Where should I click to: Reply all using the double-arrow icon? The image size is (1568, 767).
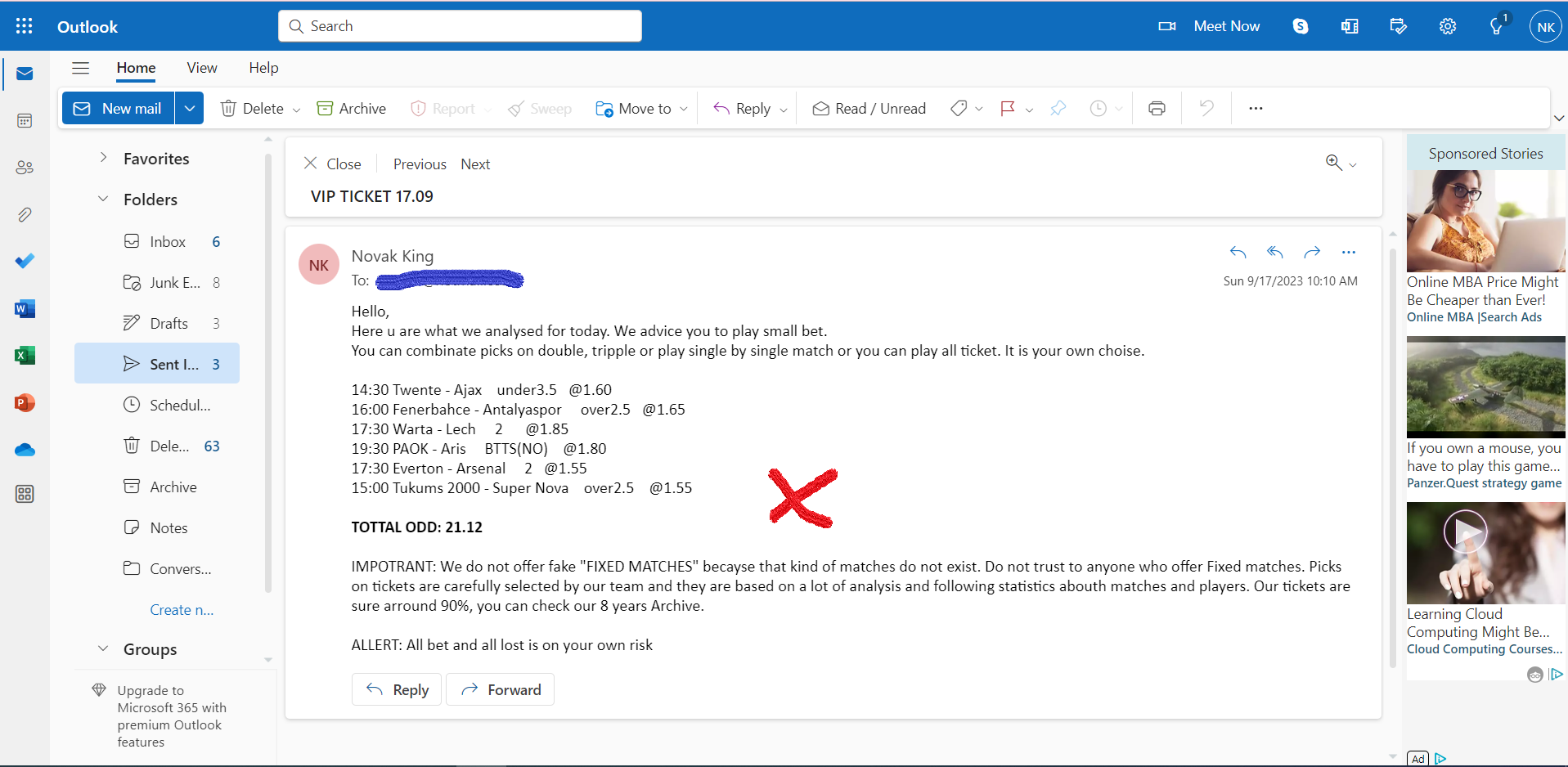pyautogui.click(x=1275, y=252)
